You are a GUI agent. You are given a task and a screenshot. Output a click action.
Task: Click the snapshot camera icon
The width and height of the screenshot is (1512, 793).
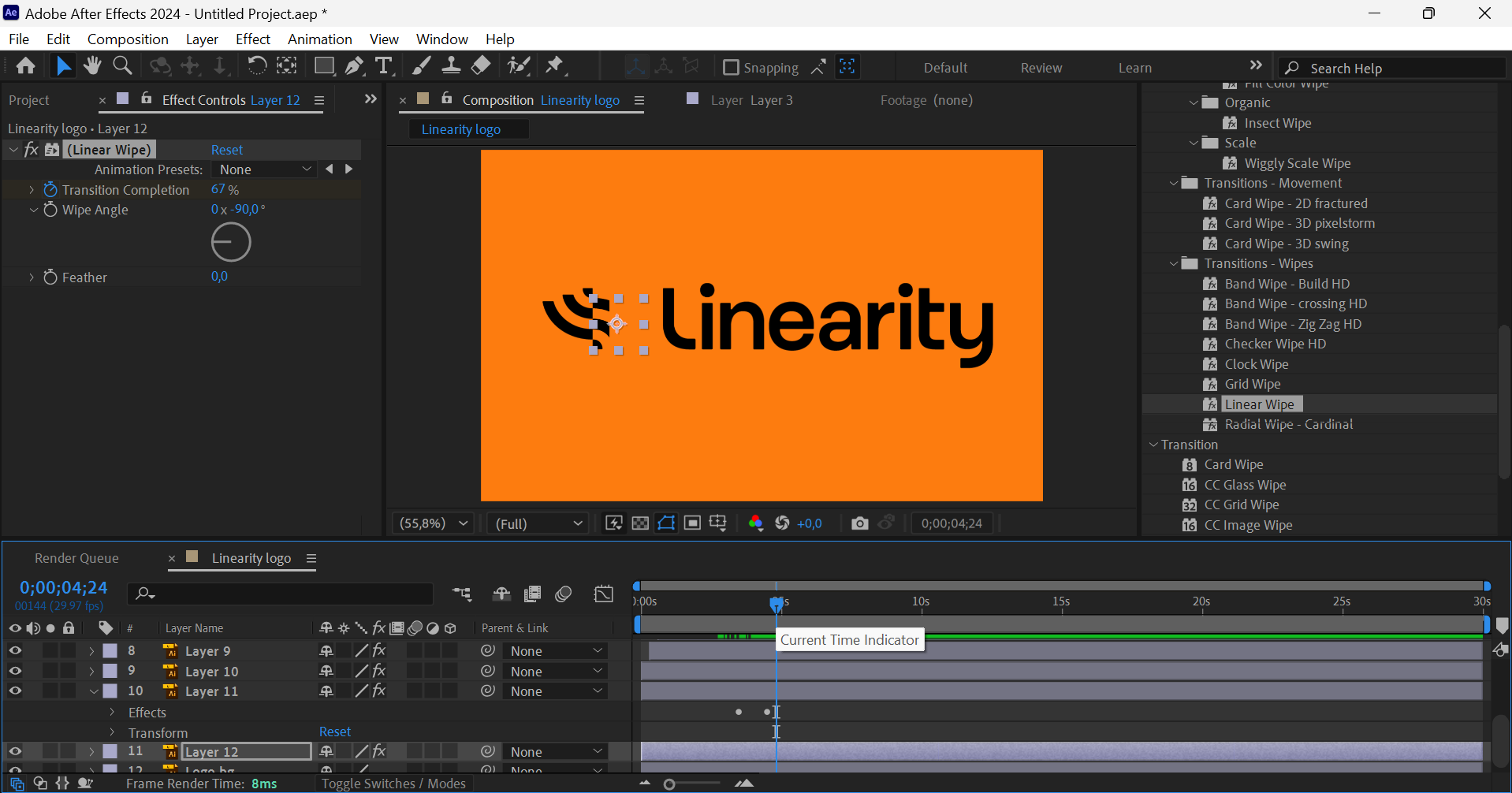click(x=859, y=523)
